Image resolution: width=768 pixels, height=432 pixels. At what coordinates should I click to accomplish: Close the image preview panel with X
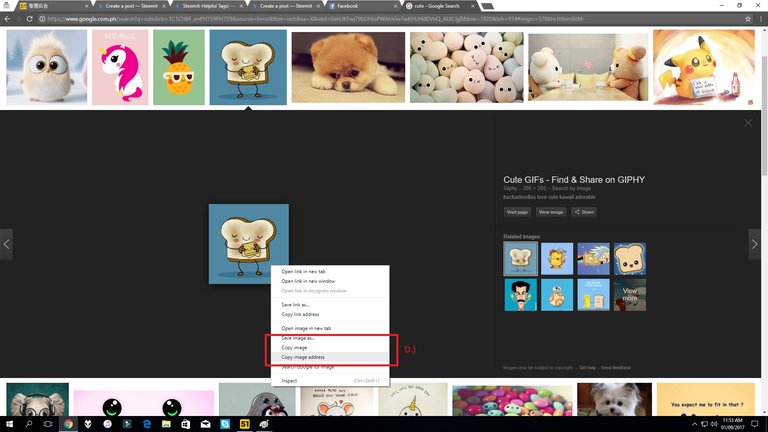tap(748, 123)
